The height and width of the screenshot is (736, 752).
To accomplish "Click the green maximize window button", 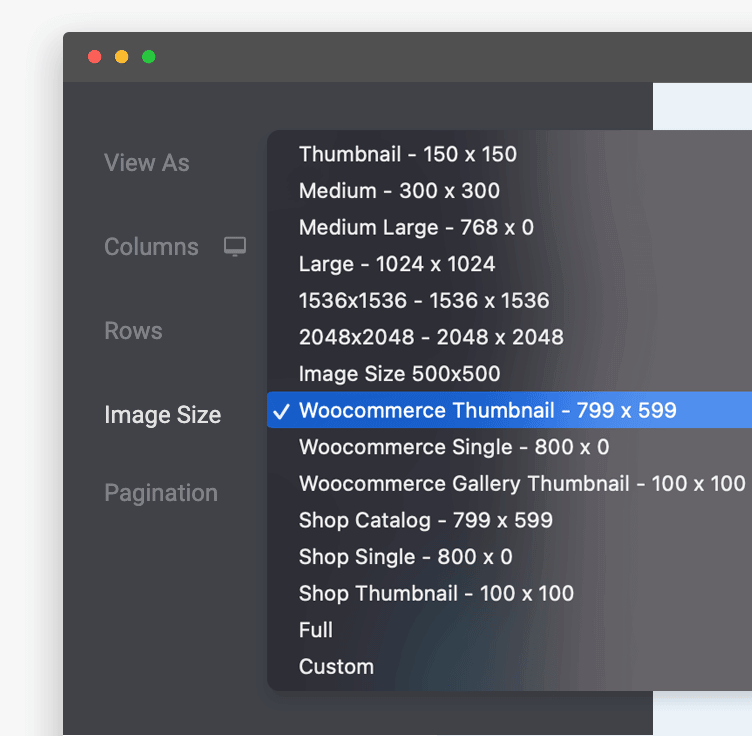I will tap(149, 57).
